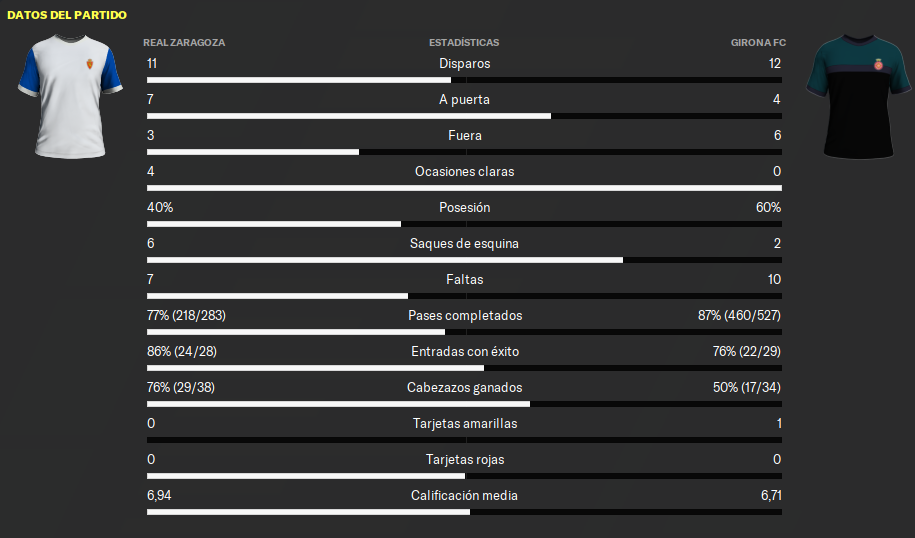This screenshot has height=538, width=915.
Task: Click the Tarjetas rojas row label
Action: point(464,459)
